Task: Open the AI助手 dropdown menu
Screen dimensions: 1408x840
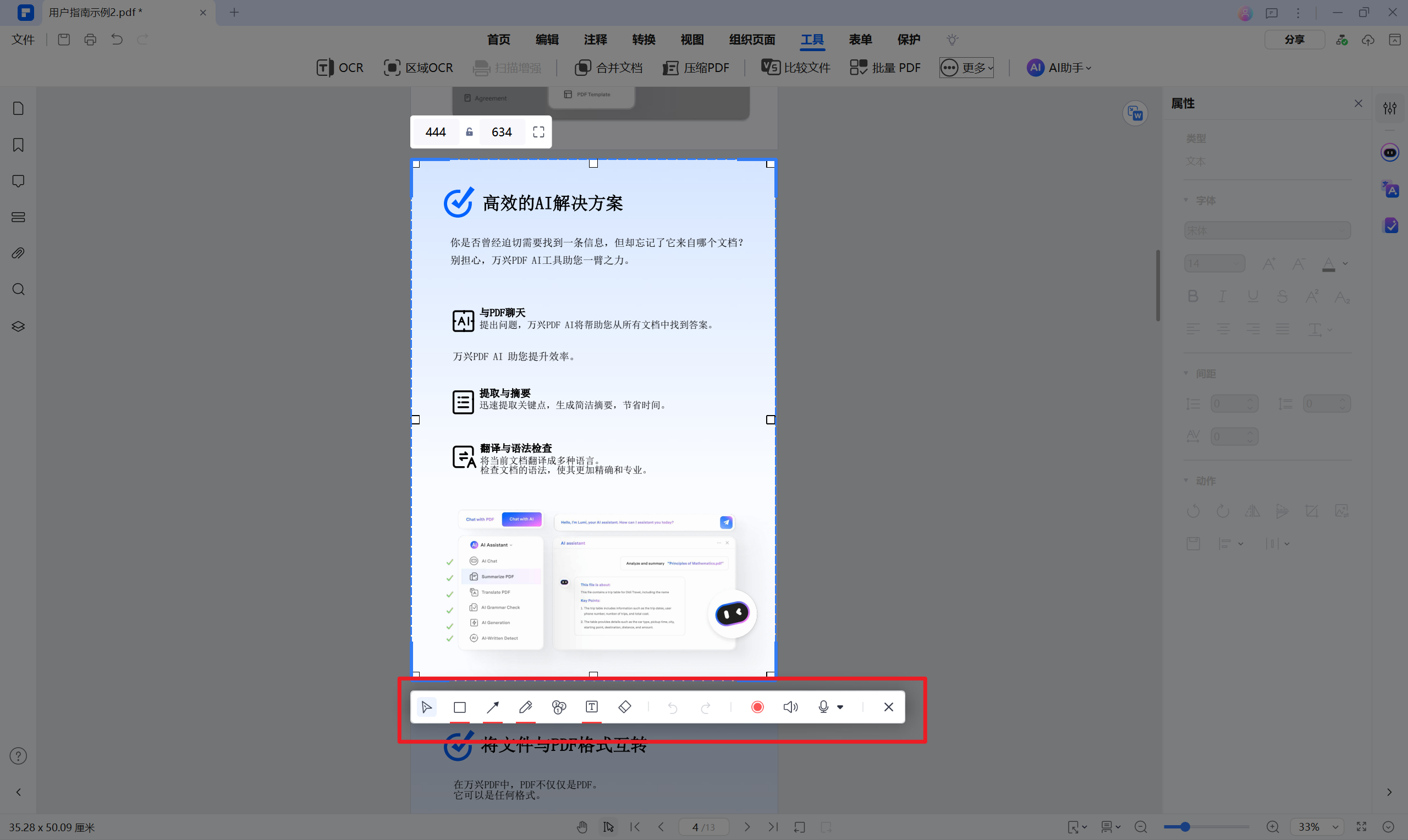Action: [1059, 68]
